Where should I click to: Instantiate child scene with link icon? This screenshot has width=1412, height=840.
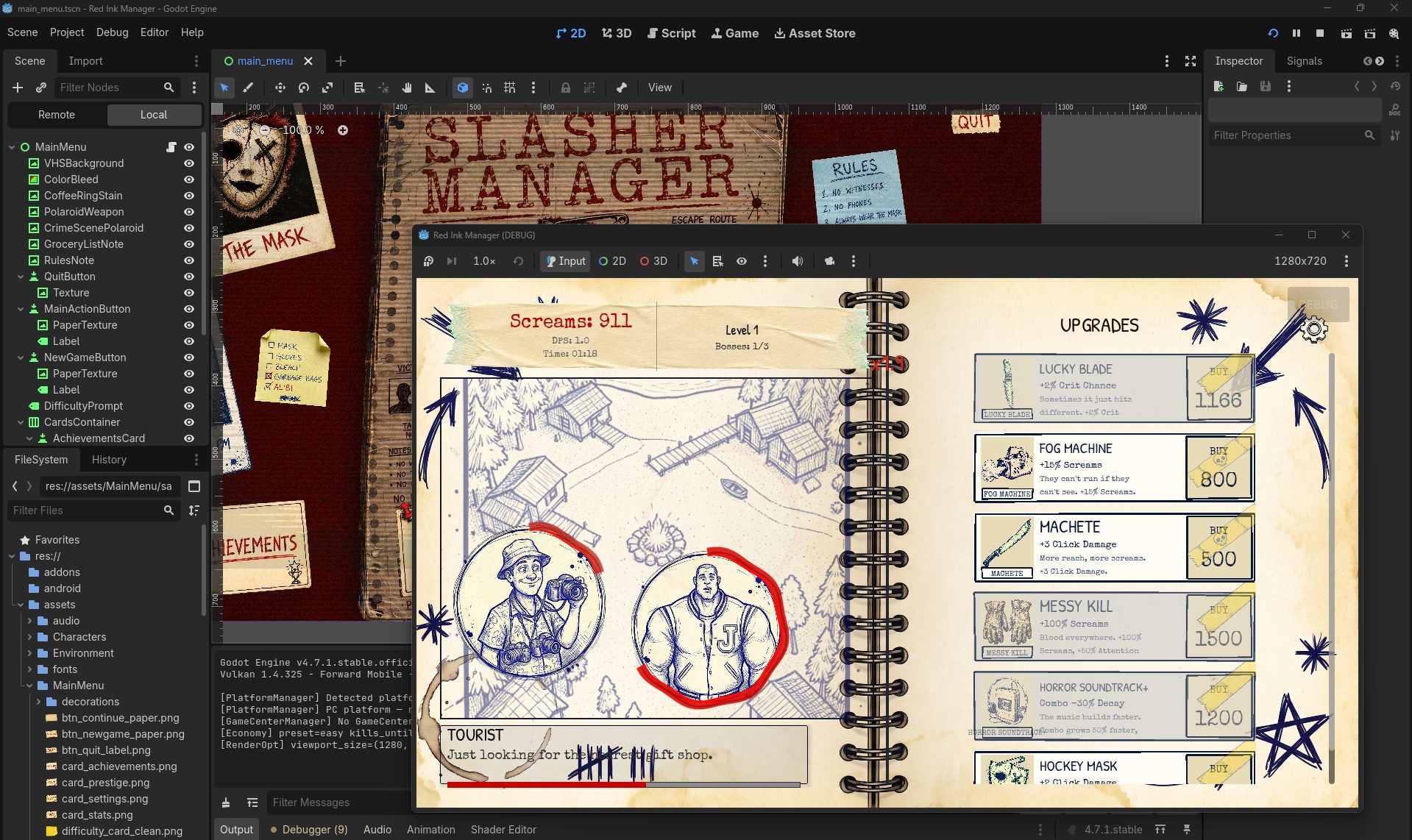click(41, 88)
